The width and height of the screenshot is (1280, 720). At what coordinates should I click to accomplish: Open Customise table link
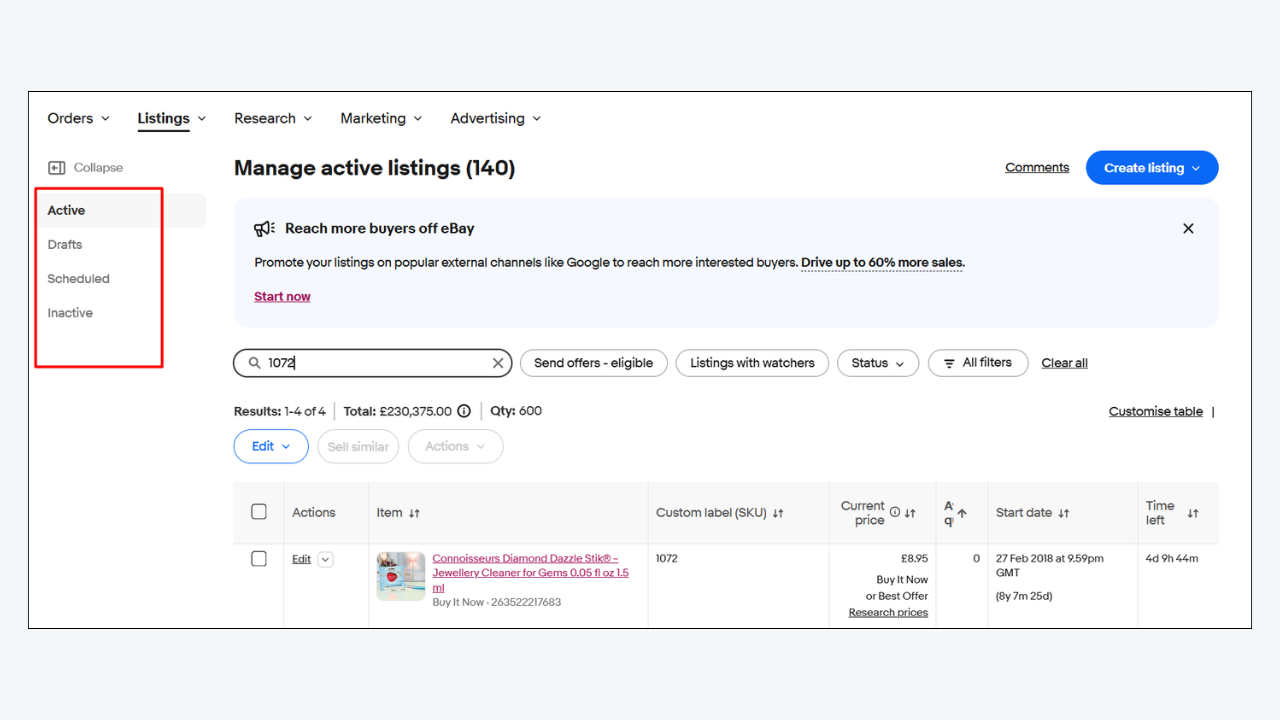(1156, 412)
